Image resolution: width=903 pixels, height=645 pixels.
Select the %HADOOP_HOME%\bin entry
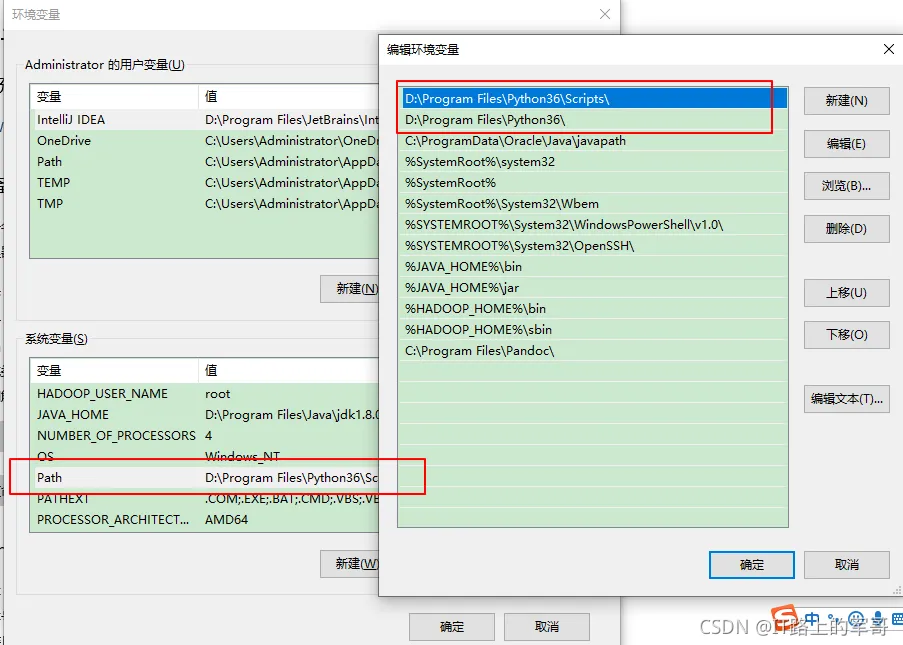click(593, 309)
